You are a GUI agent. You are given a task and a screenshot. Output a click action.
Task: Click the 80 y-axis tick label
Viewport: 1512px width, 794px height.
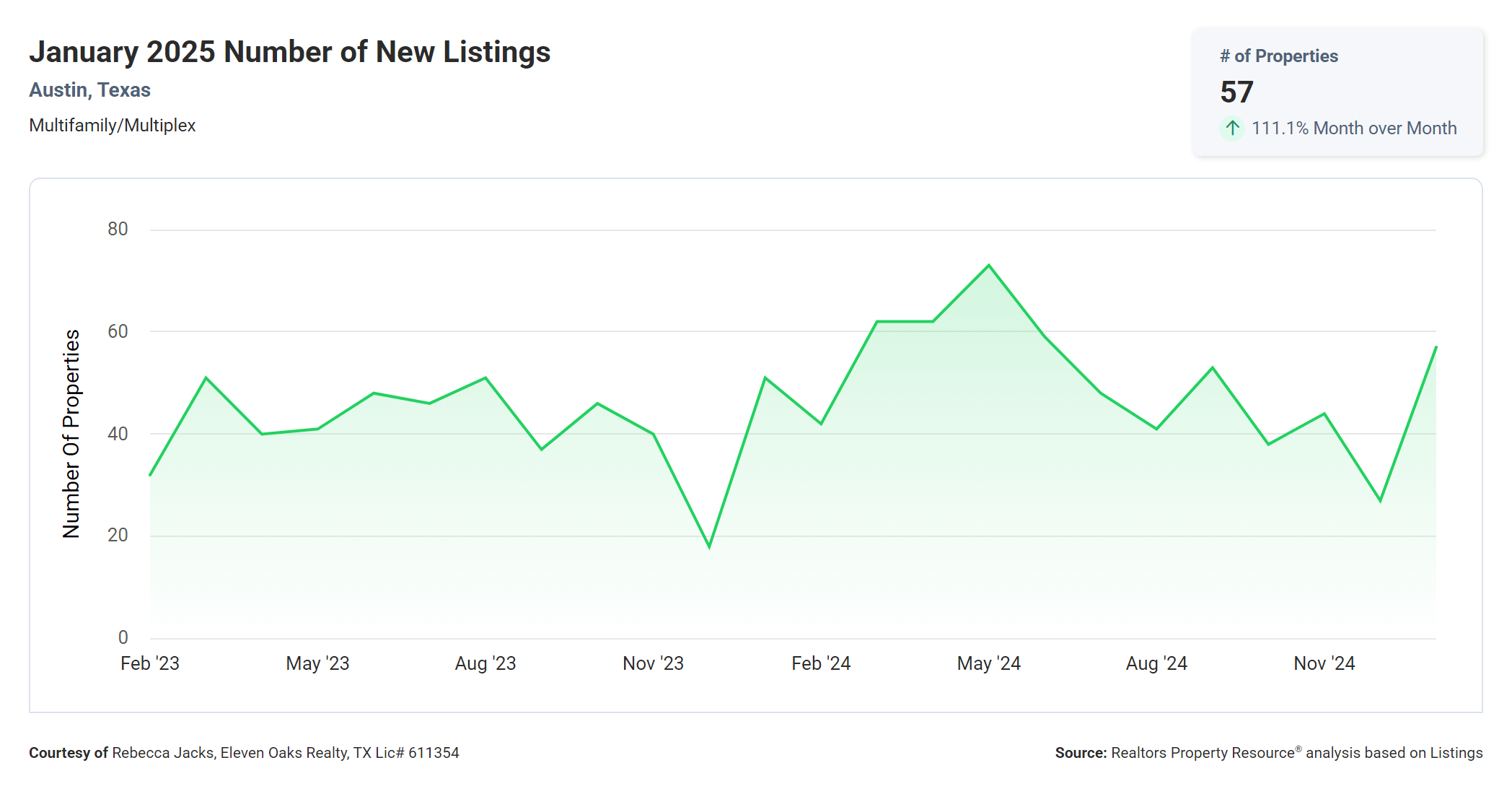click(x=118, y=230)
